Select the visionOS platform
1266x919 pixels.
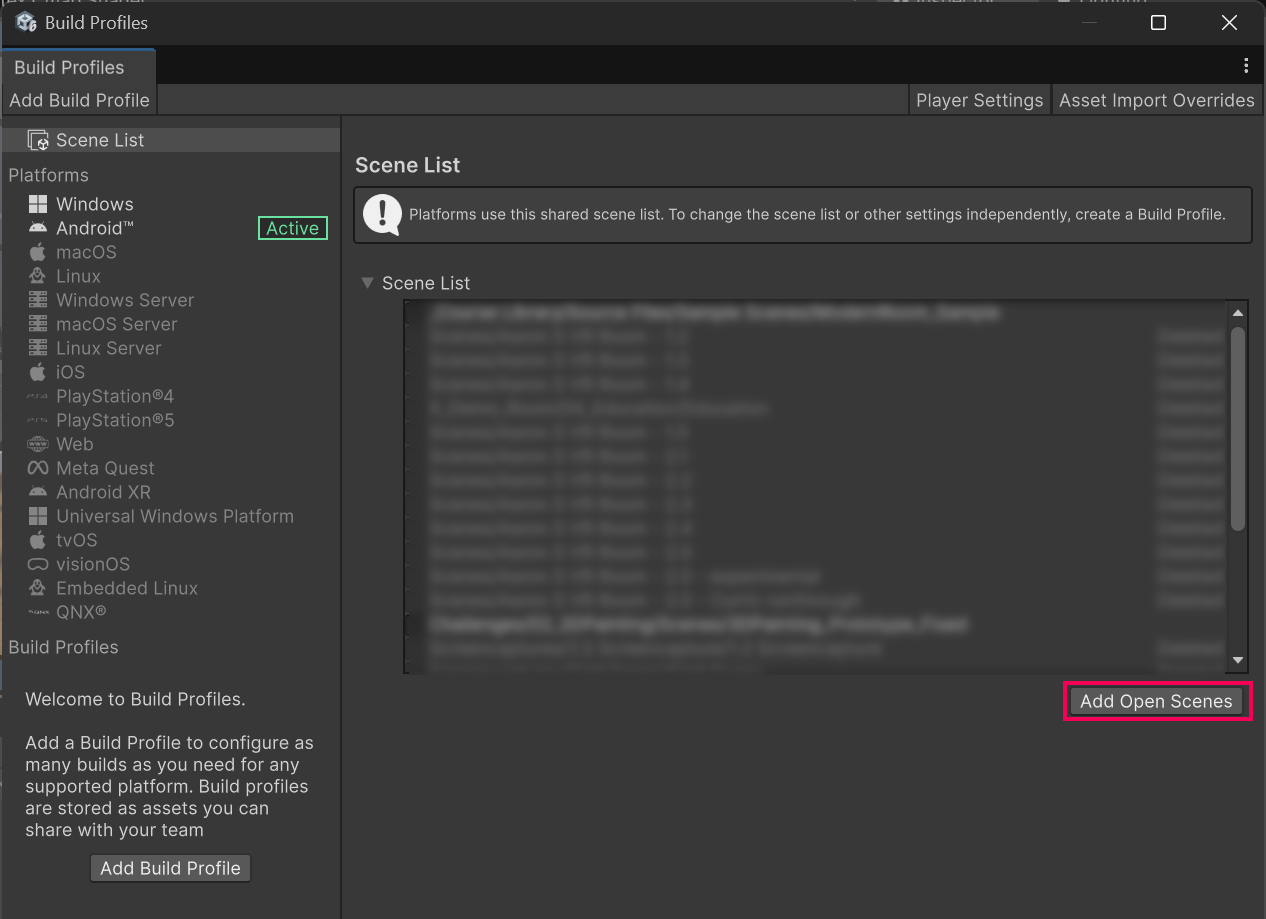pyautogui.click(x=93, y=564)
